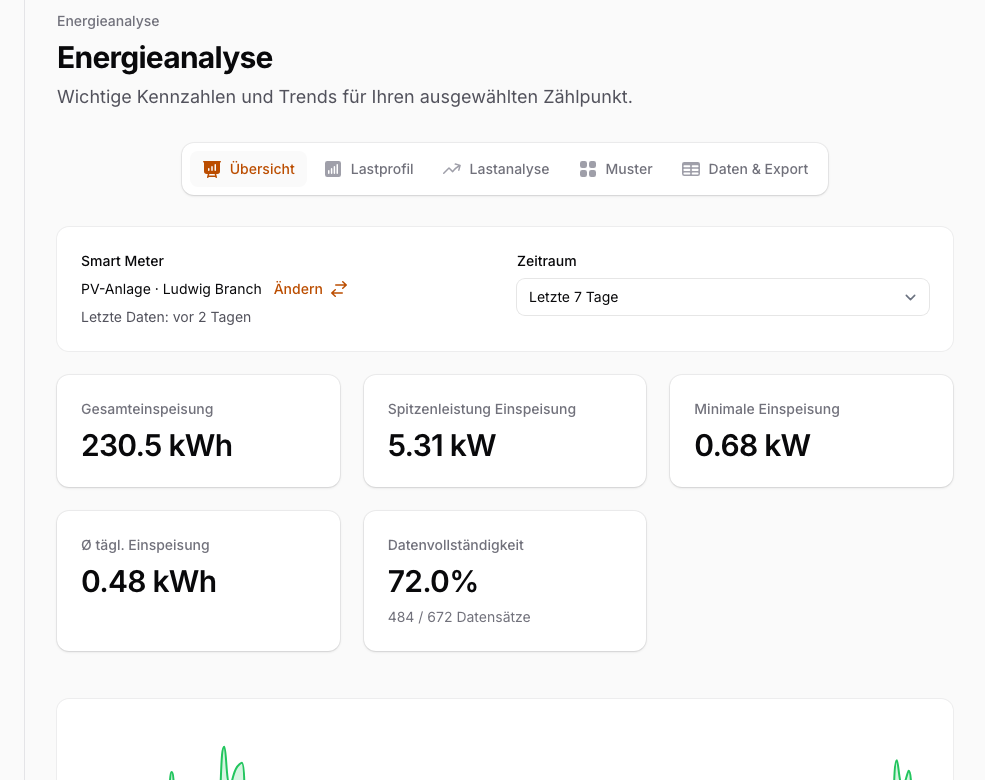This screenshot has width=985, height=780.
Task: Click the trend line icon beside Lastanalyse
Action: (451, 169)
